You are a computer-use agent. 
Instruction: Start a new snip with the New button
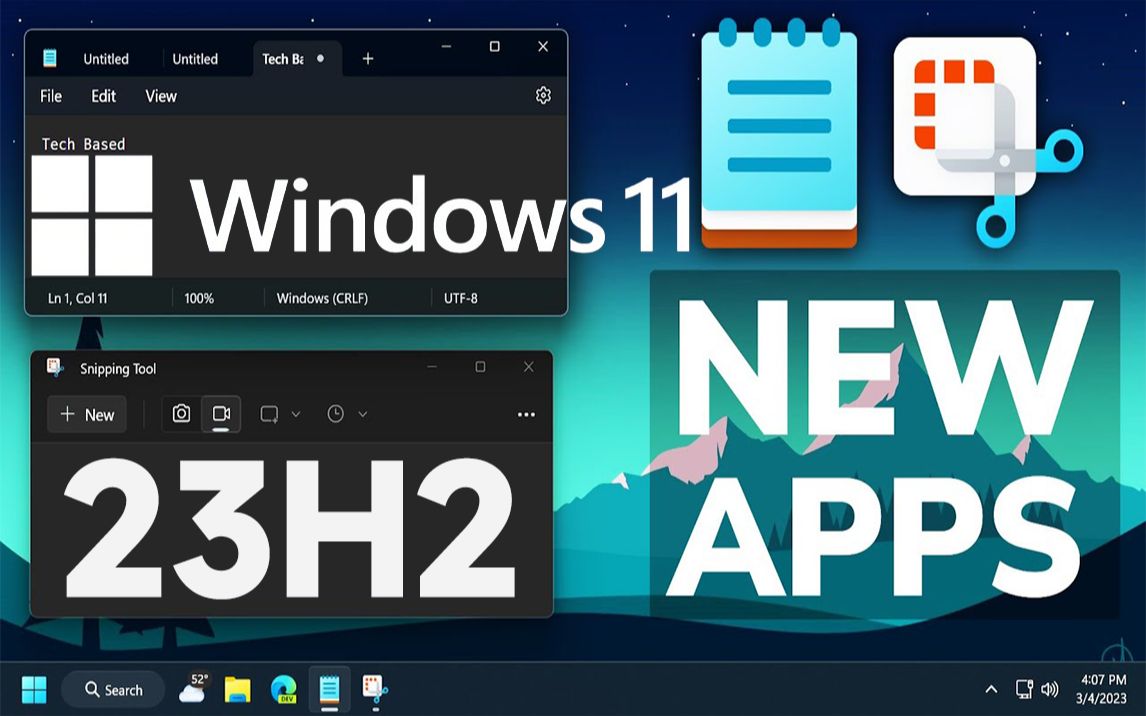[x=87, y=413]
